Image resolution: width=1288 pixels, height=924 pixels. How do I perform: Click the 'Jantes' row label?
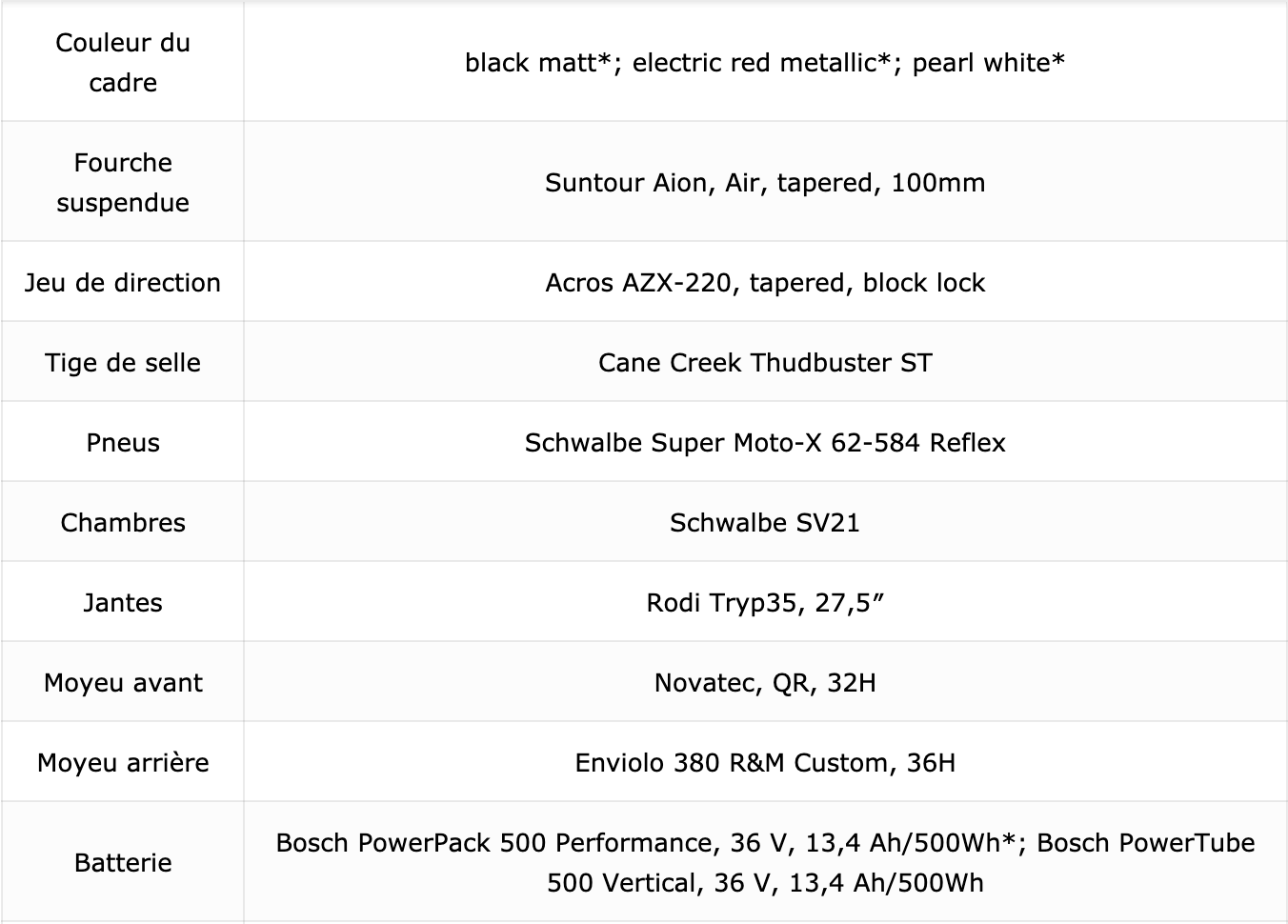[123, 603]
